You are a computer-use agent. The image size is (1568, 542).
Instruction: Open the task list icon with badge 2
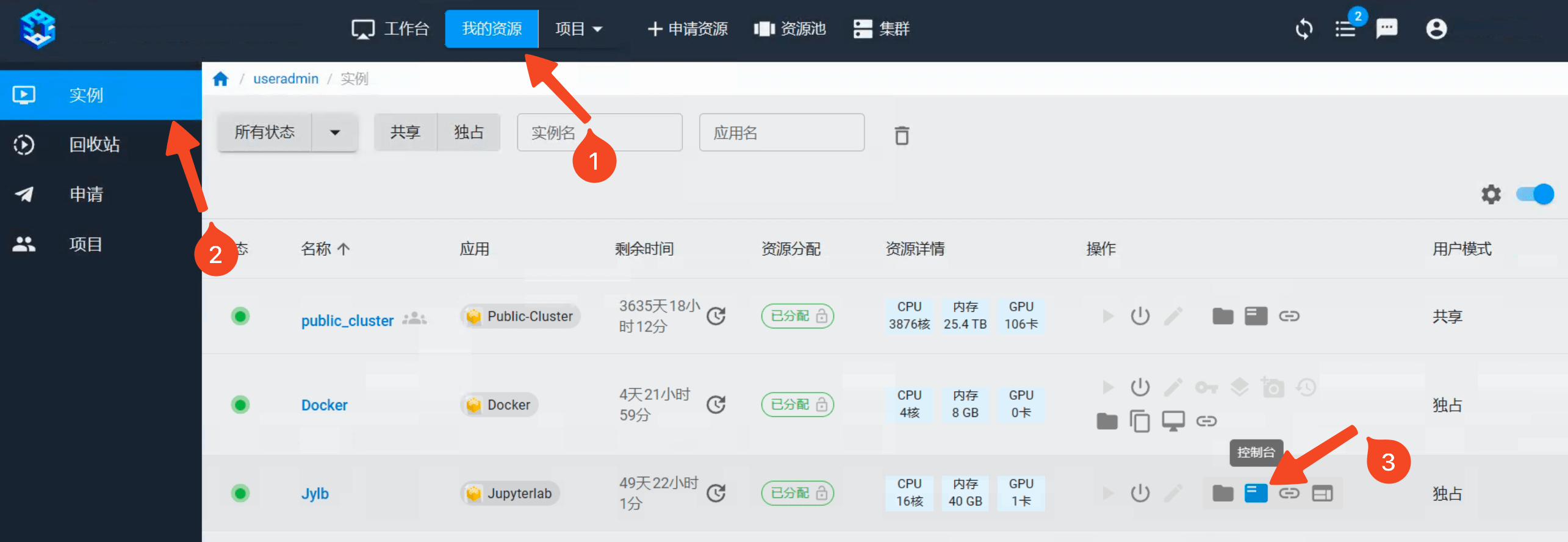pos(1345,29)
